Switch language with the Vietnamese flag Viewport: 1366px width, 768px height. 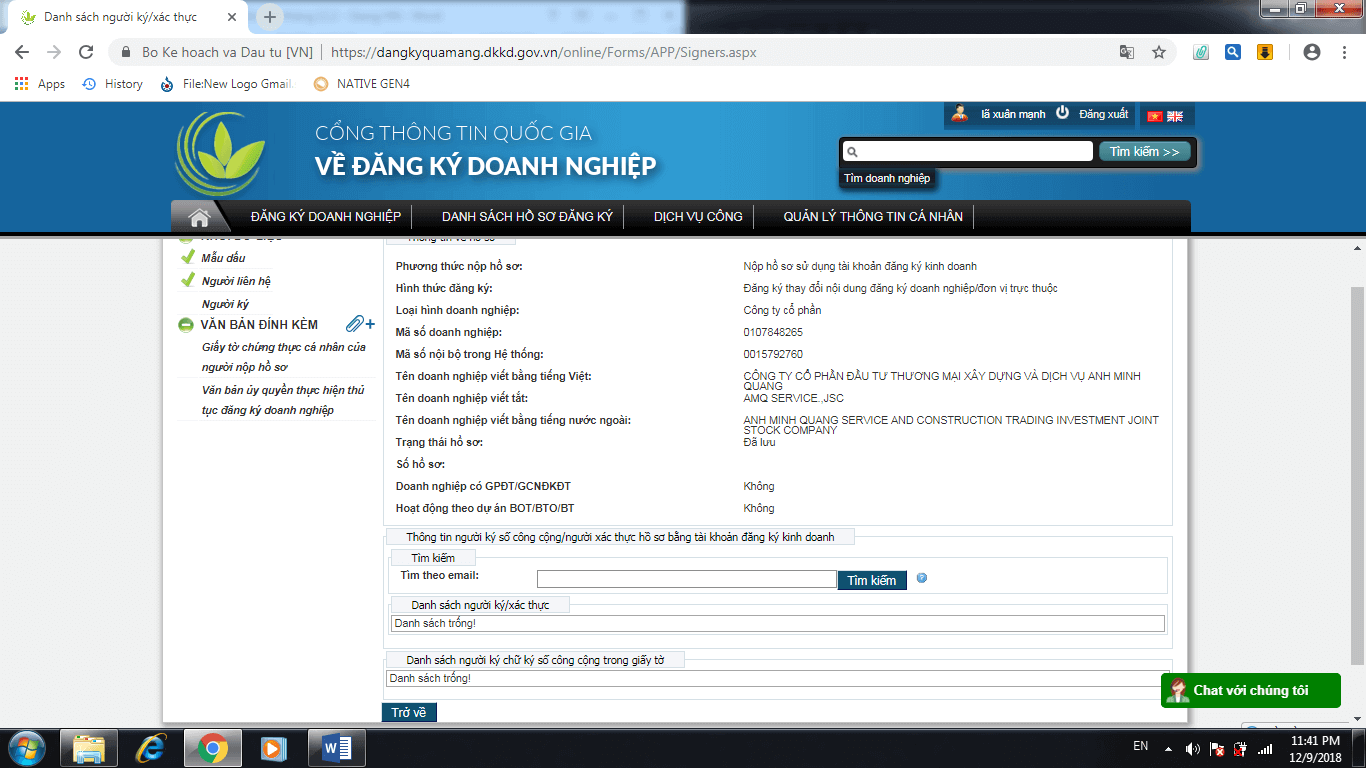1155,116
